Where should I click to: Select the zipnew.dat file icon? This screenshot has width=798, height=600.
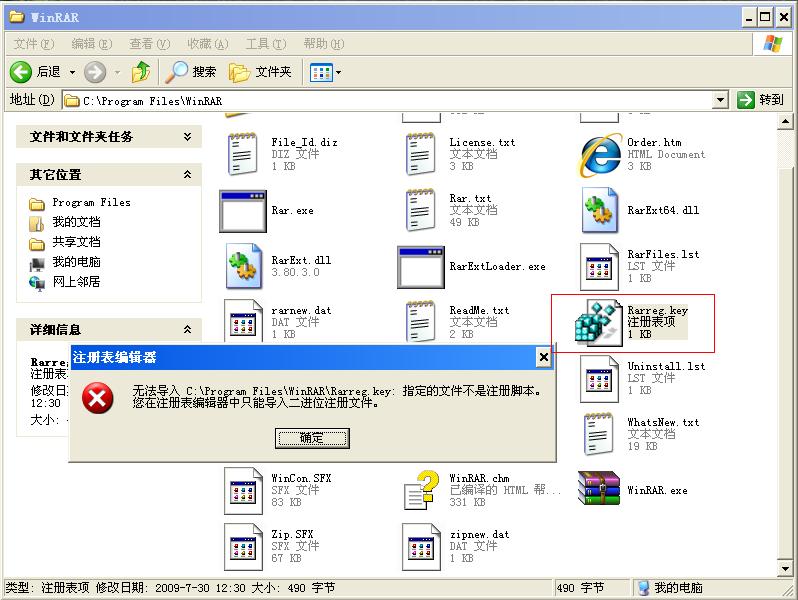[x=421, y=547]
